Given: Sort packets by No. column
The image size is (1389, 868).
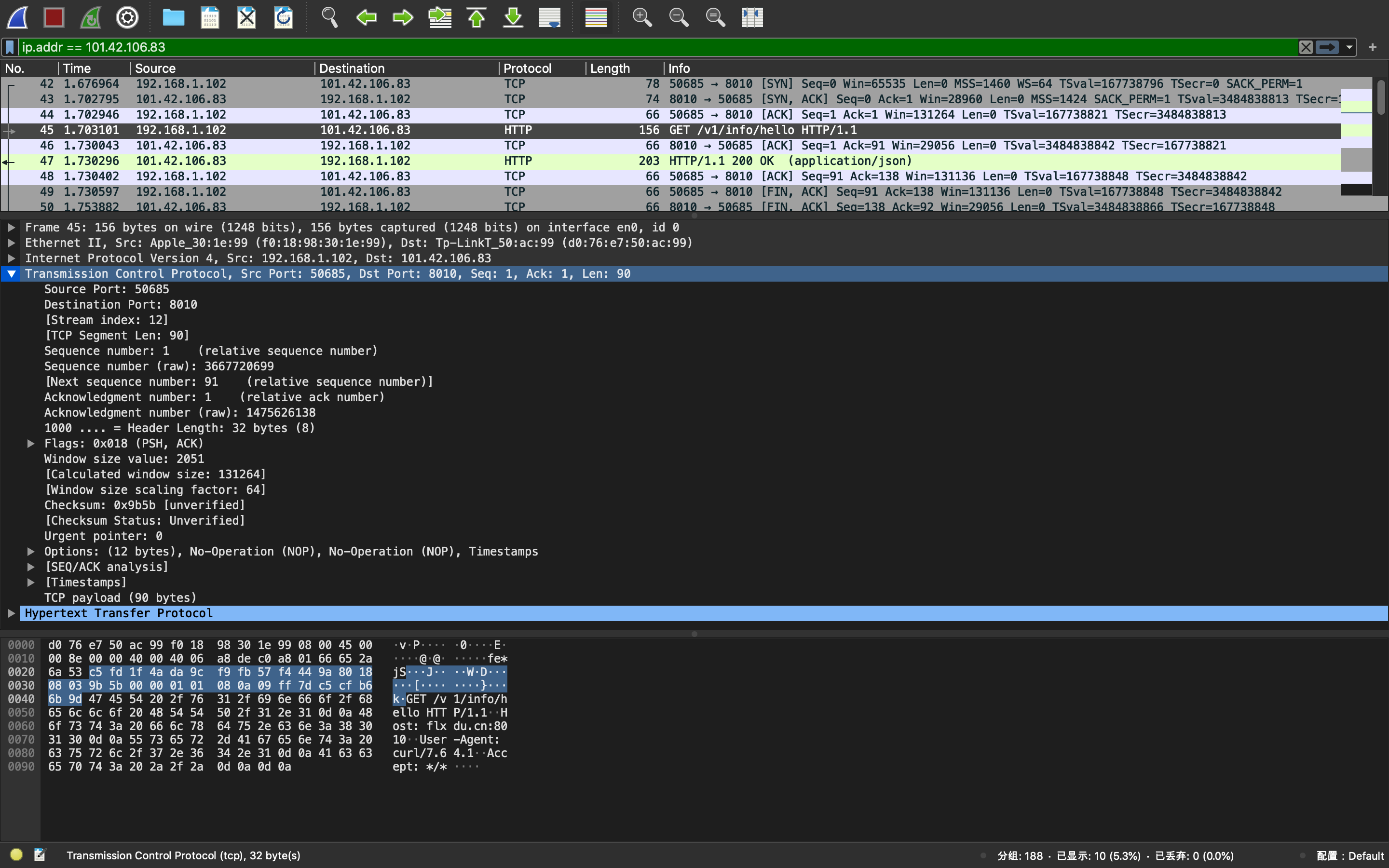Looking at the screenshot, I should pyautogui.click(x=29, y=68).
